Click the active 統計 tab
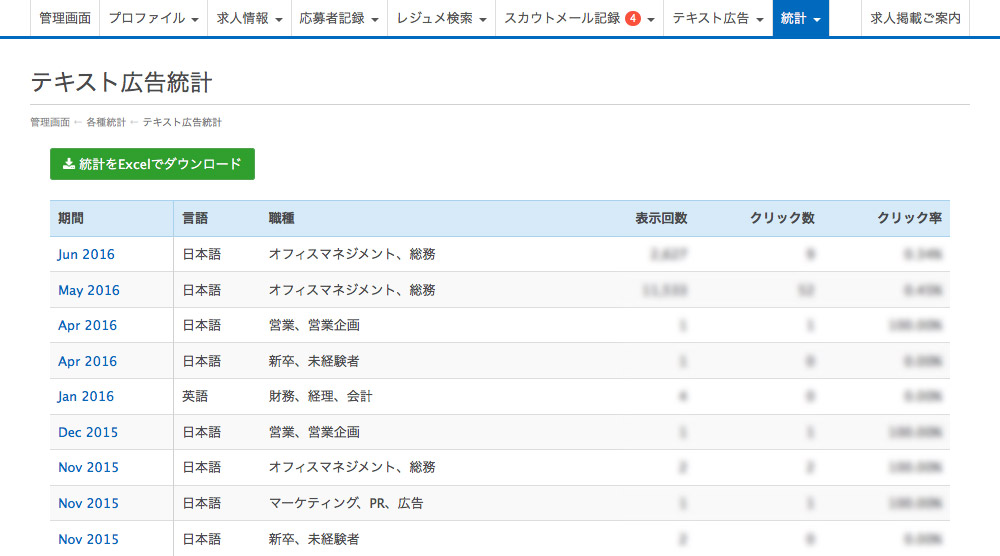This screenshot has height=556, width=1000. (x=800, y=18)
